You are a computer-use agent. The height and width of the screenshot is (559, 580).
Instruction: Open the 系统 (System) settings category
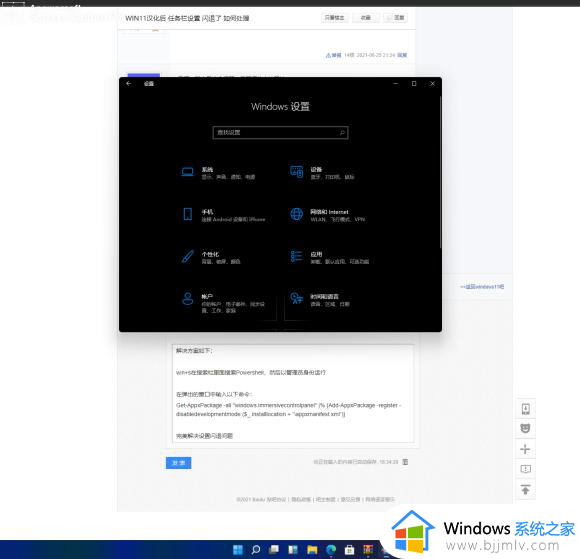click(218, 173)
